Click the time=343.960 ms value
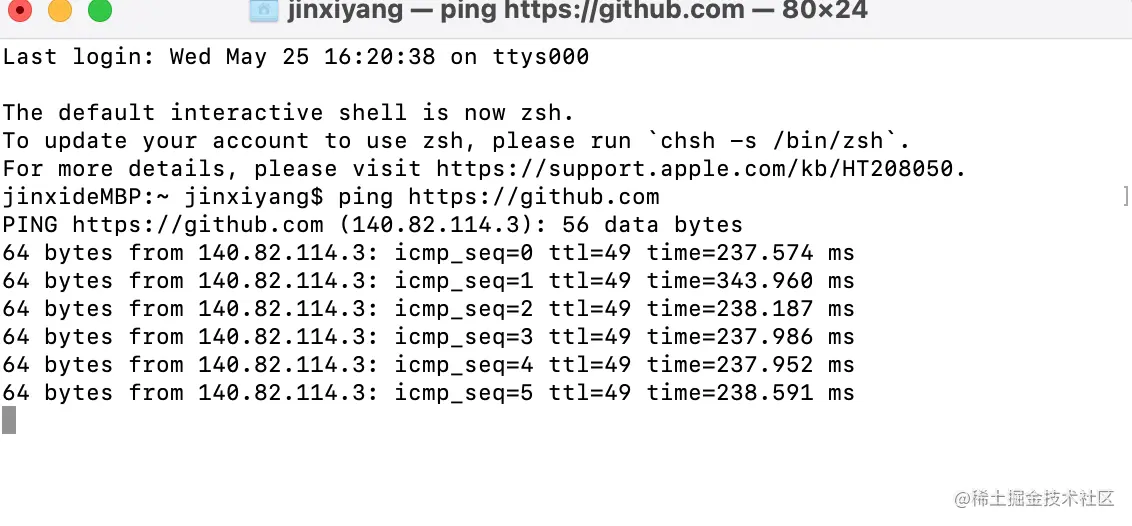The height and width of the screenshot is (526, 1132). click(750, 281)
